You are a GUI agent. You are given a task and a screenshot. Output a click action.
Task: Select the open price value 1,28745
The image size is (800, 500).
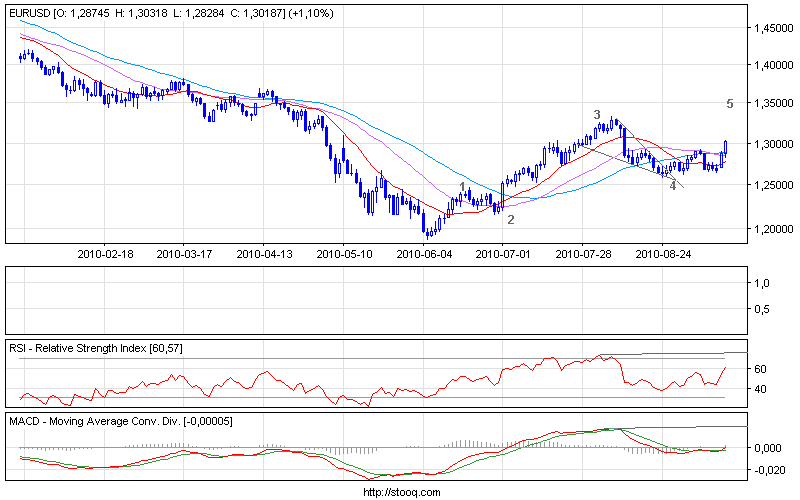pyautogui.click(x=90, y=13)
